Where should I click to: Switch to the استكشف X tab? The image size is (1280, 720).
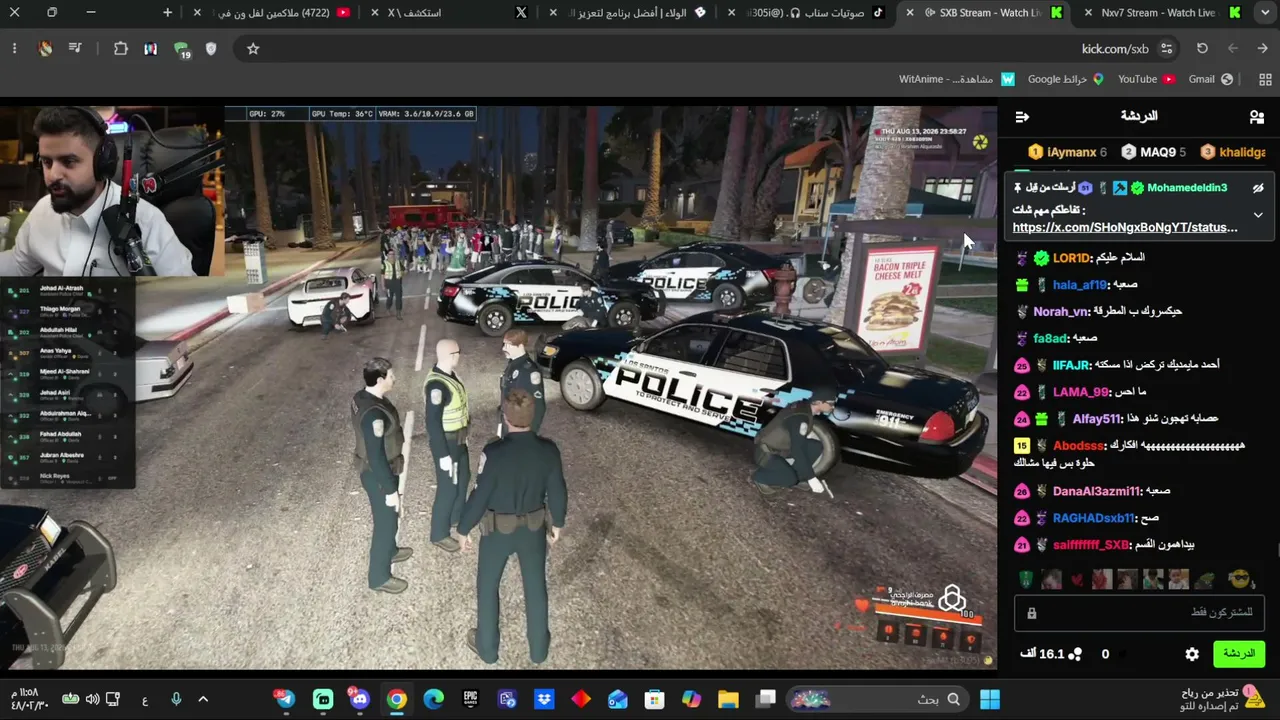coord(450,13)
